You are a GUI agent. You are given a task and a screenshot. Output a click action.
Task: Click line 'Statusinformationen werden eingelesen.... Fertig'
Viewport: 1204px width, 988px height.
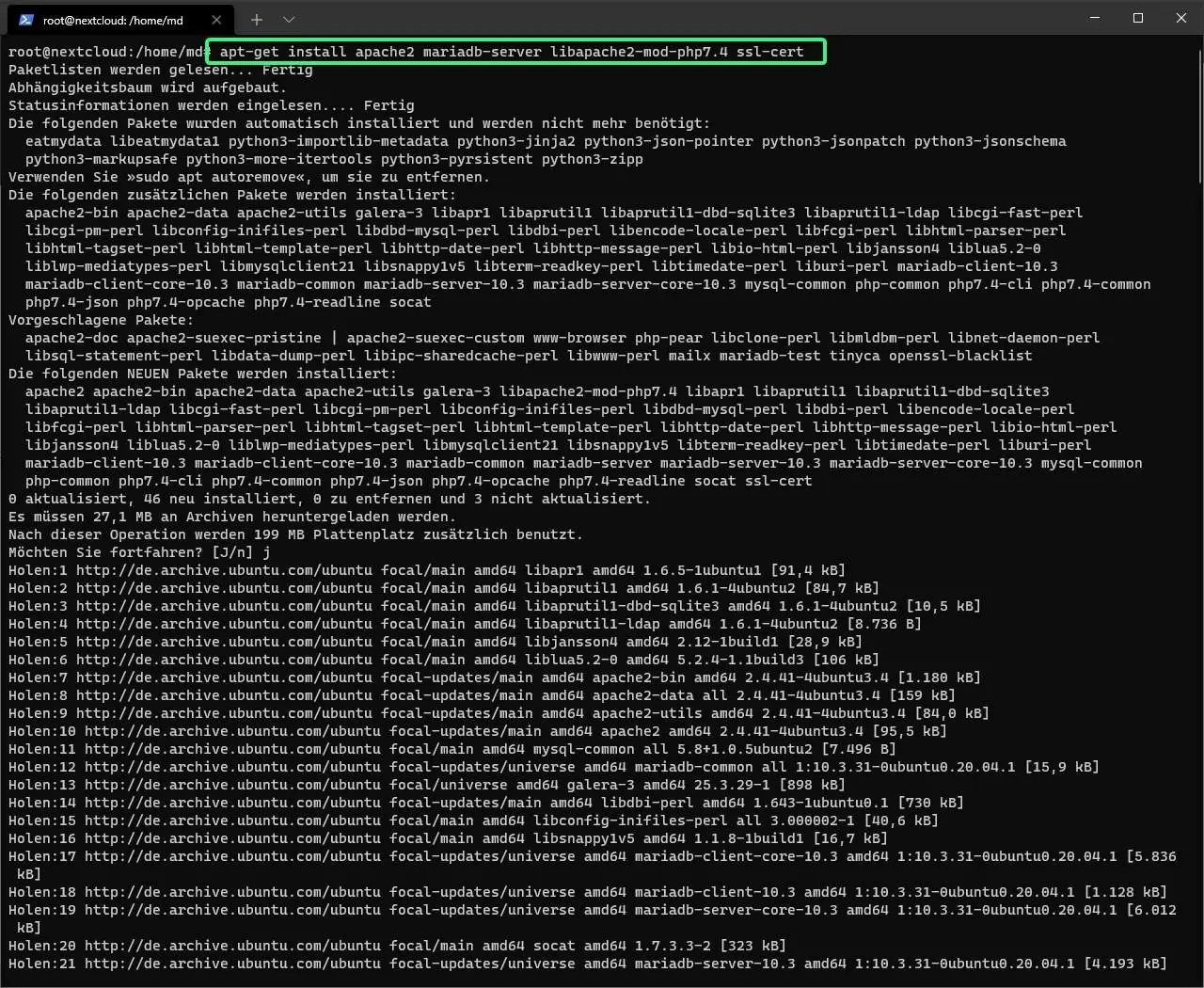pos(212,105)
